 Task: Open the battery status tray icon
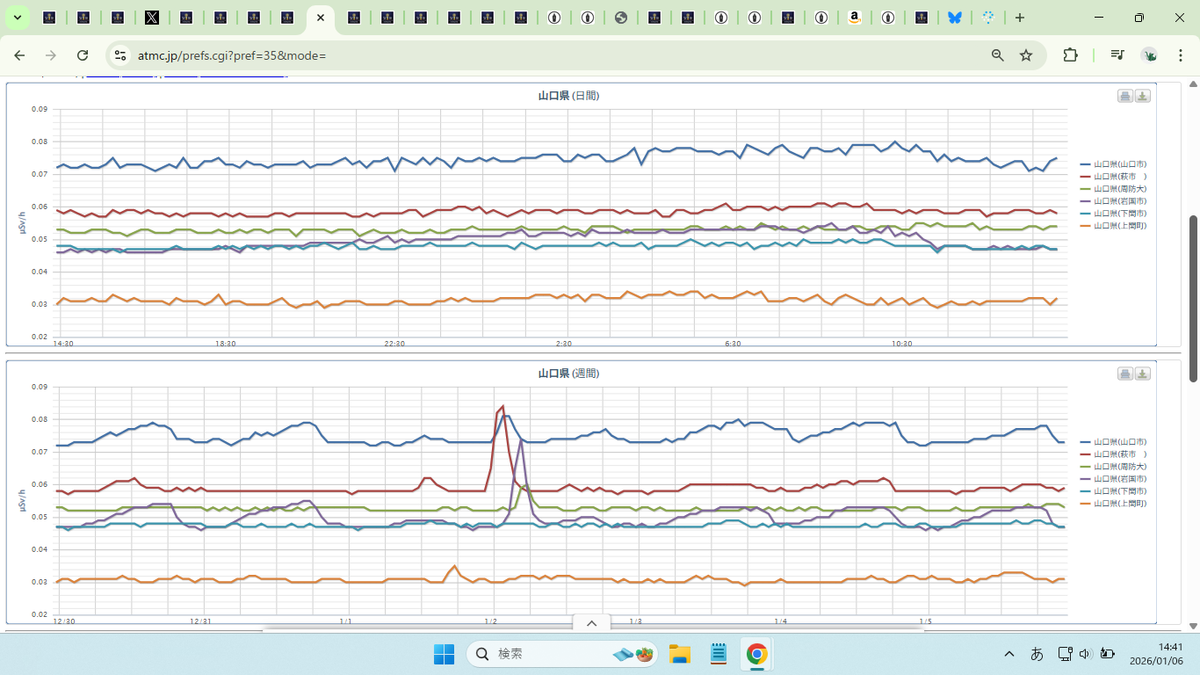1107,654
